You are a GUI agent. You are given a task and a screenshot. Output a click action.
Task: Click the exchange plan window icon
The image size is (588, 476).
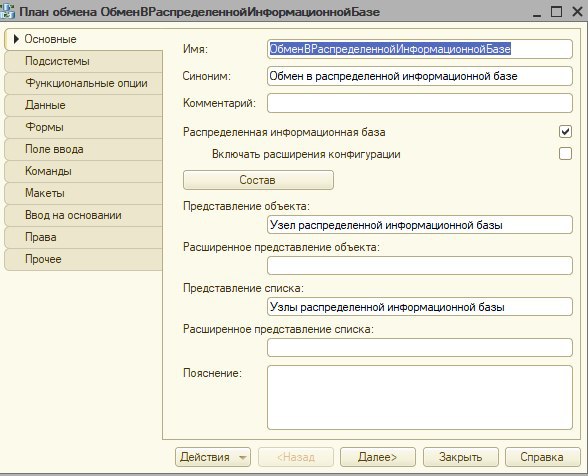pos(8,11)
